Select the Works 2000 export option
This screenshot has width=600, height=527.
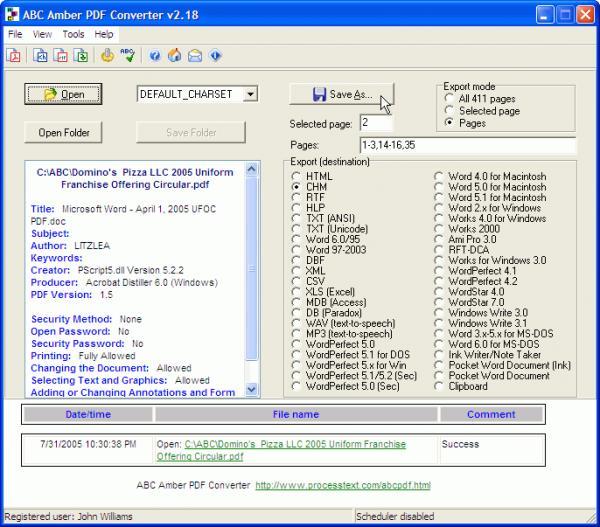point(467,229)
